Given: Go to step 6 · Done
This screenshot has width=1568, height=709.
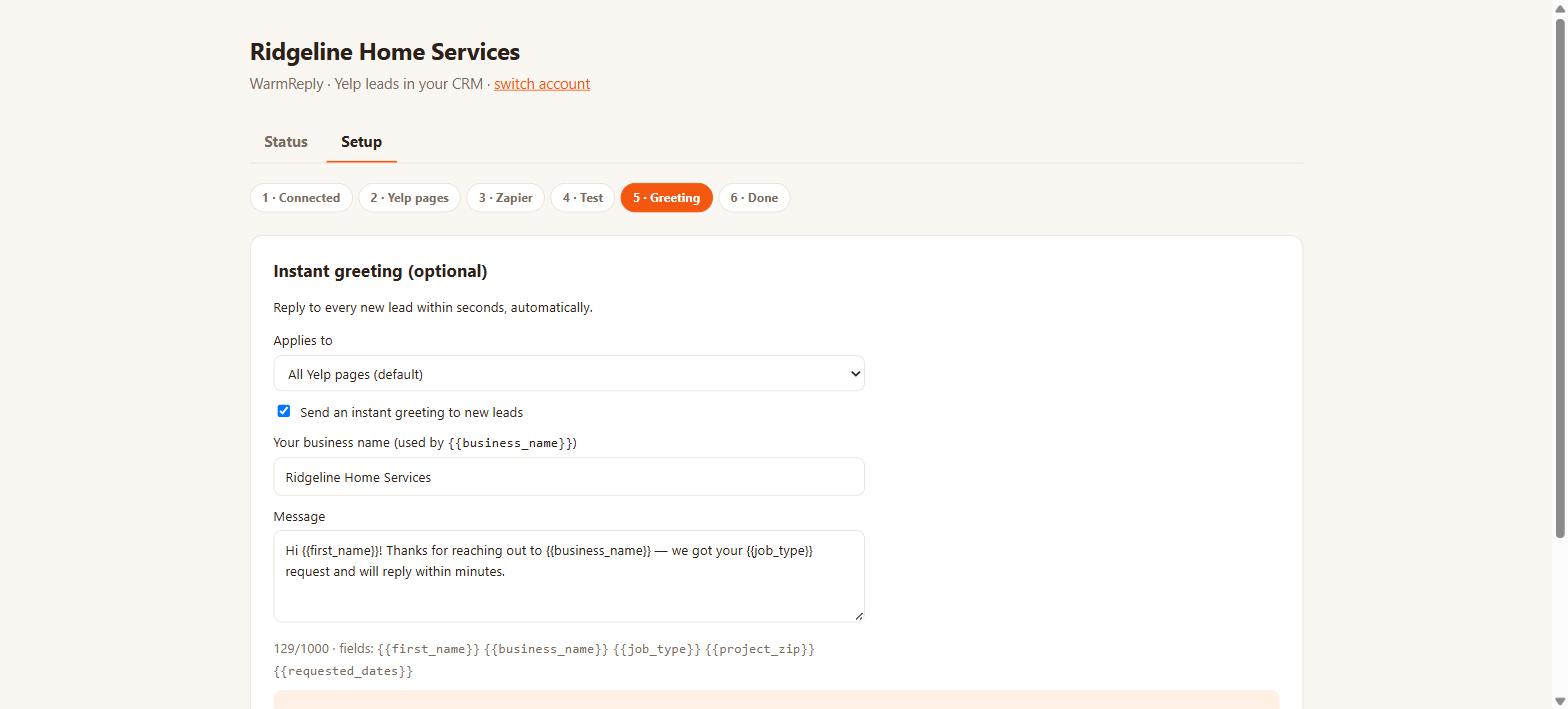Looking at the screenshot, I should click(x=754, y=198).
